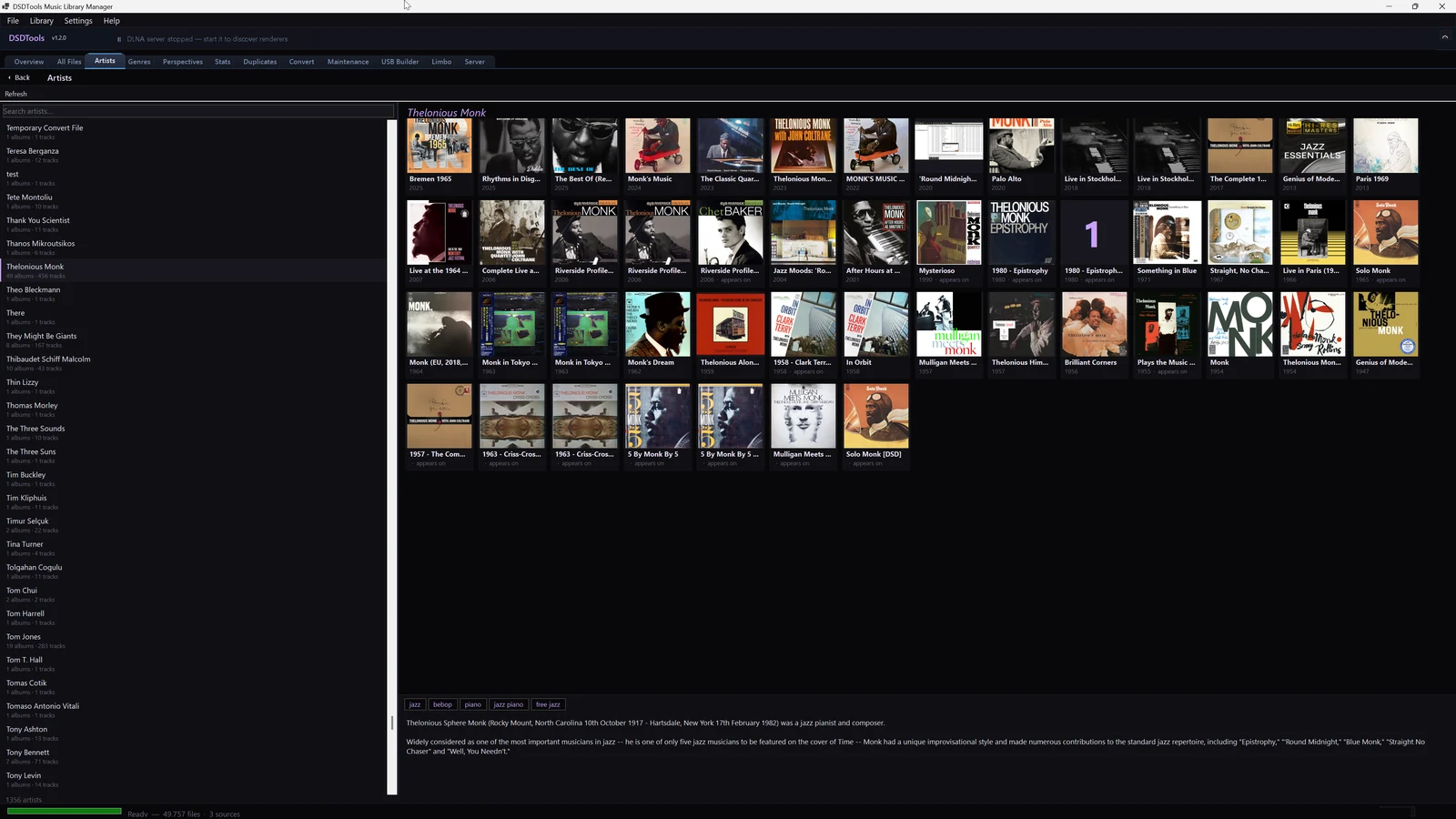Screen dimensions: 1456x819
Task: Select the jazz piano tag
Action: (509, 704)
